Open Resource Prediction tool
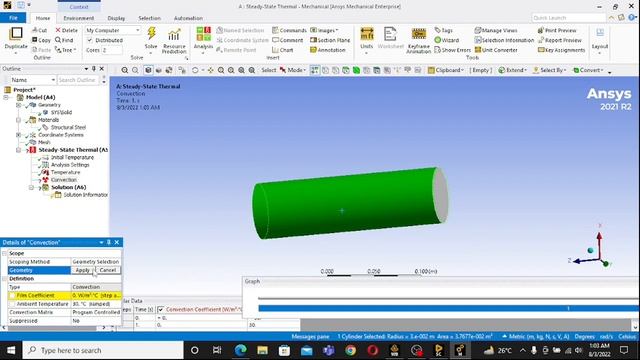Screen dimensions: 640x360 (174, 40)
